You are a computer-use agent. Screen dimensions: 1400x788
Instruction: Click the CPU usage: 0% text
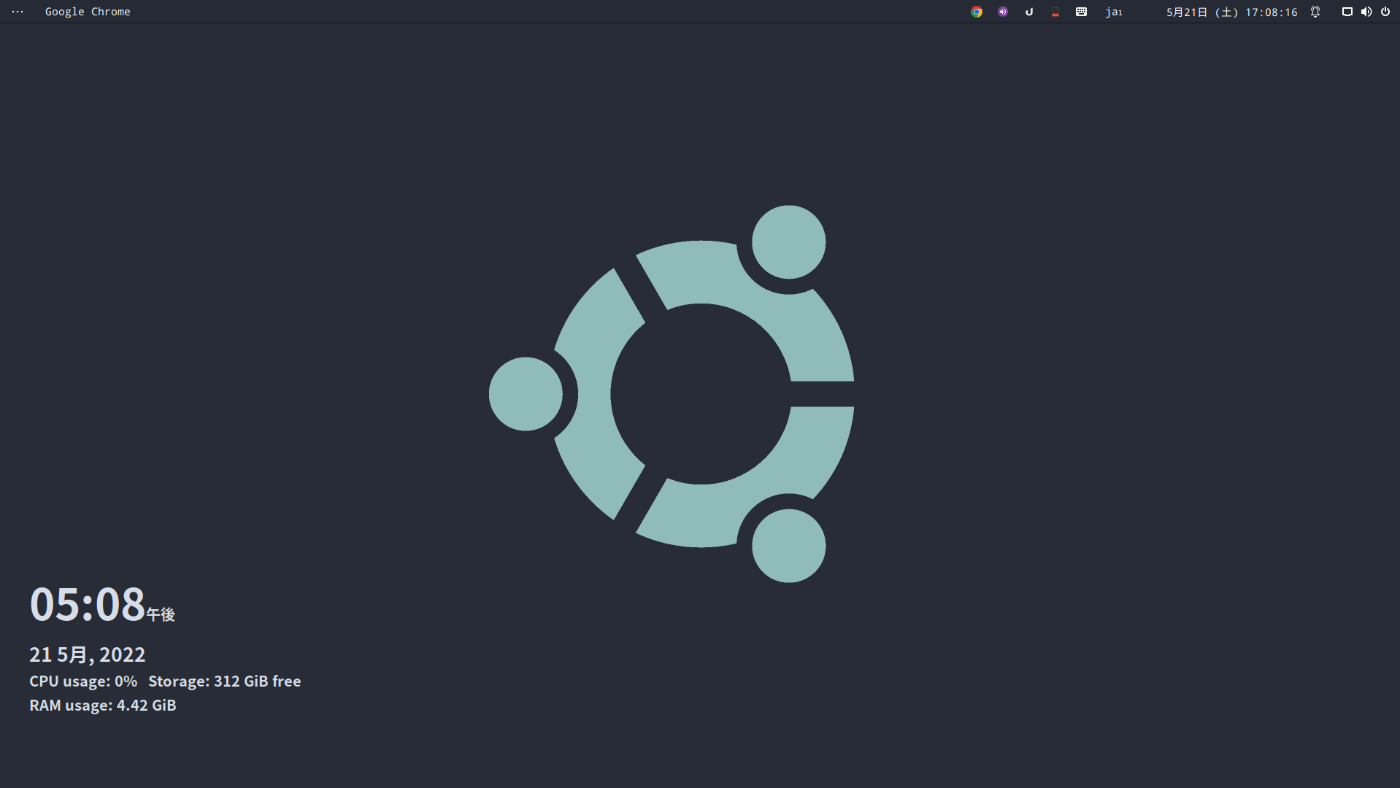coord(83,681)
